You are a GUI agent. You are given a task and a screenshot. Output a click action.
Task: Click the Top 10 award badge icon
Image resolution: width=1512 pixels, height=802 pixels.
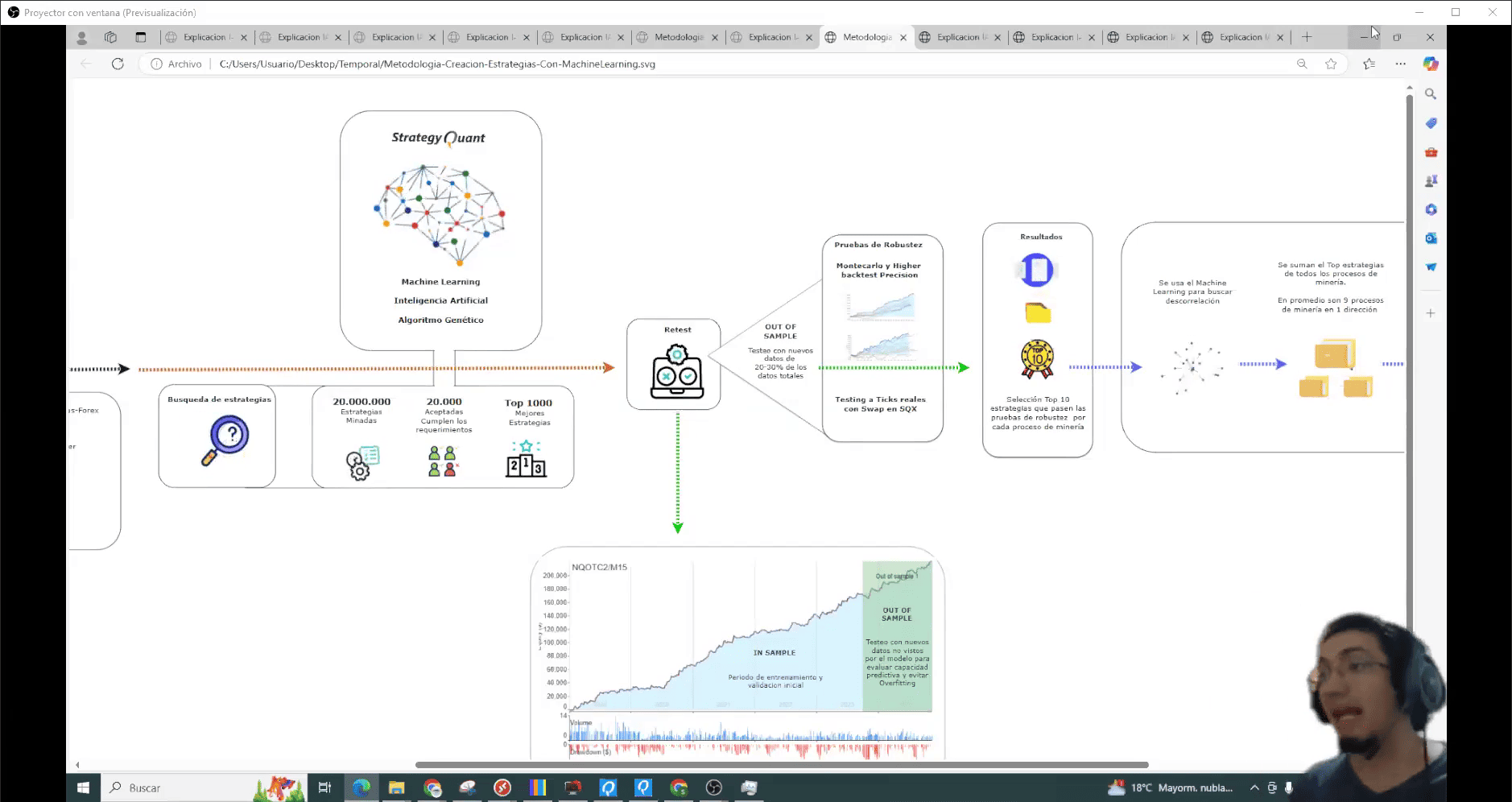coord(1037,359)
